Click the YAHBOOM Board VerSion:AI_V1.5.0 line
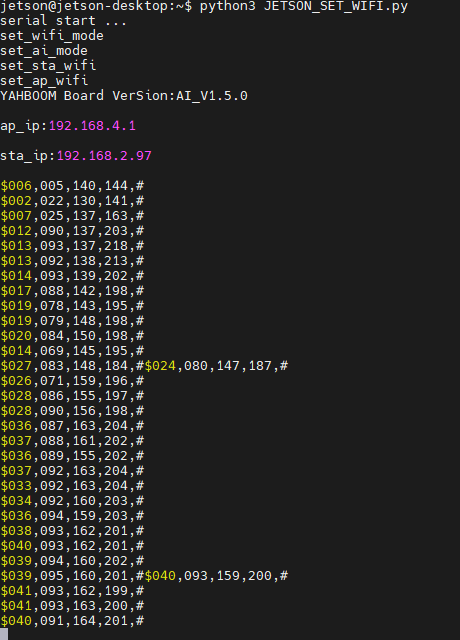 [124, 96]
